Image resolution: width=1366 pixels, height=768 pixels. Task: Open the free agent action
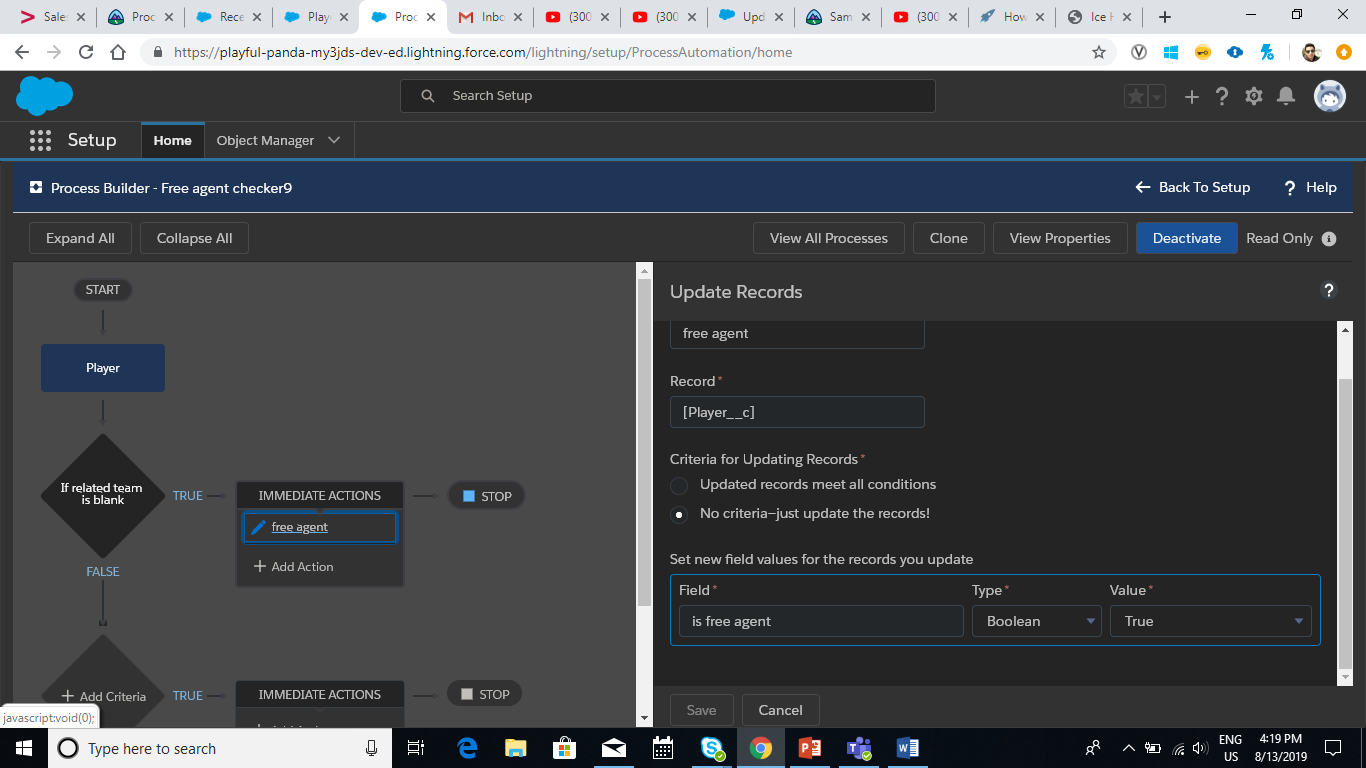point(300,527)
